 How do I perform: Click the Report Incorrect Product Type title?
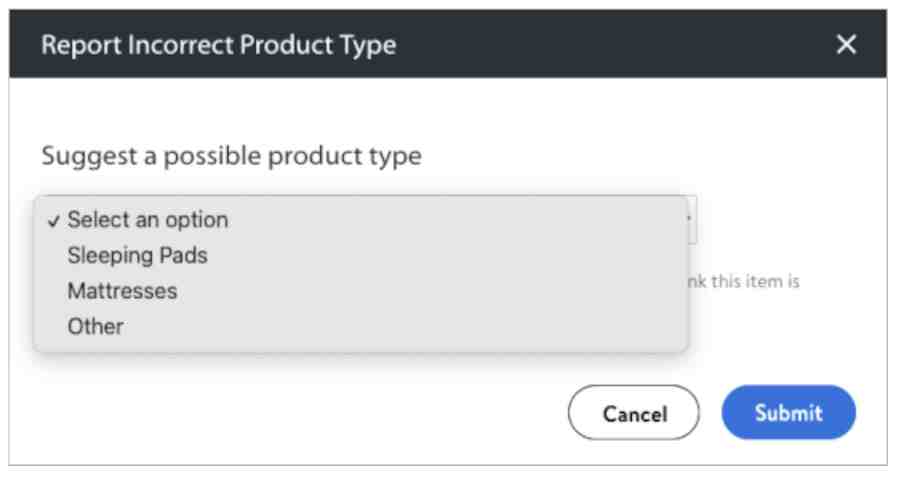(218, 45)
